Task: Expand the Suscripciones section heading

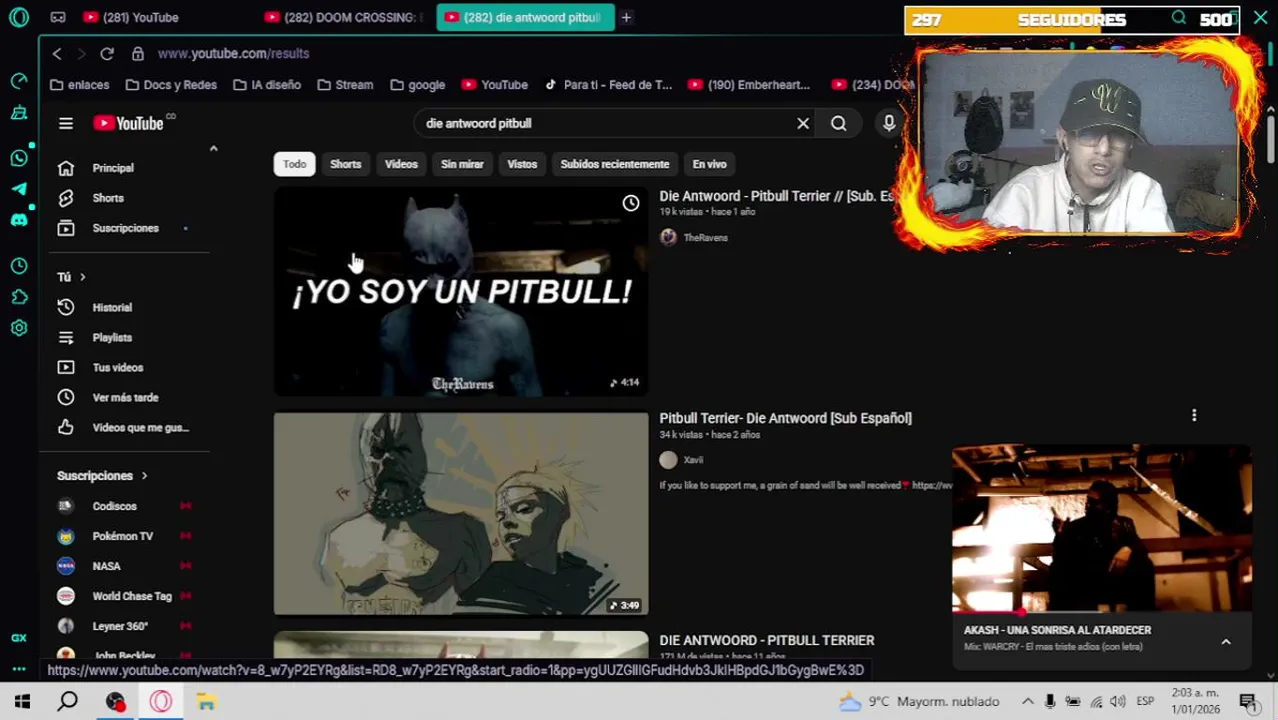Action: click(102, 476)
